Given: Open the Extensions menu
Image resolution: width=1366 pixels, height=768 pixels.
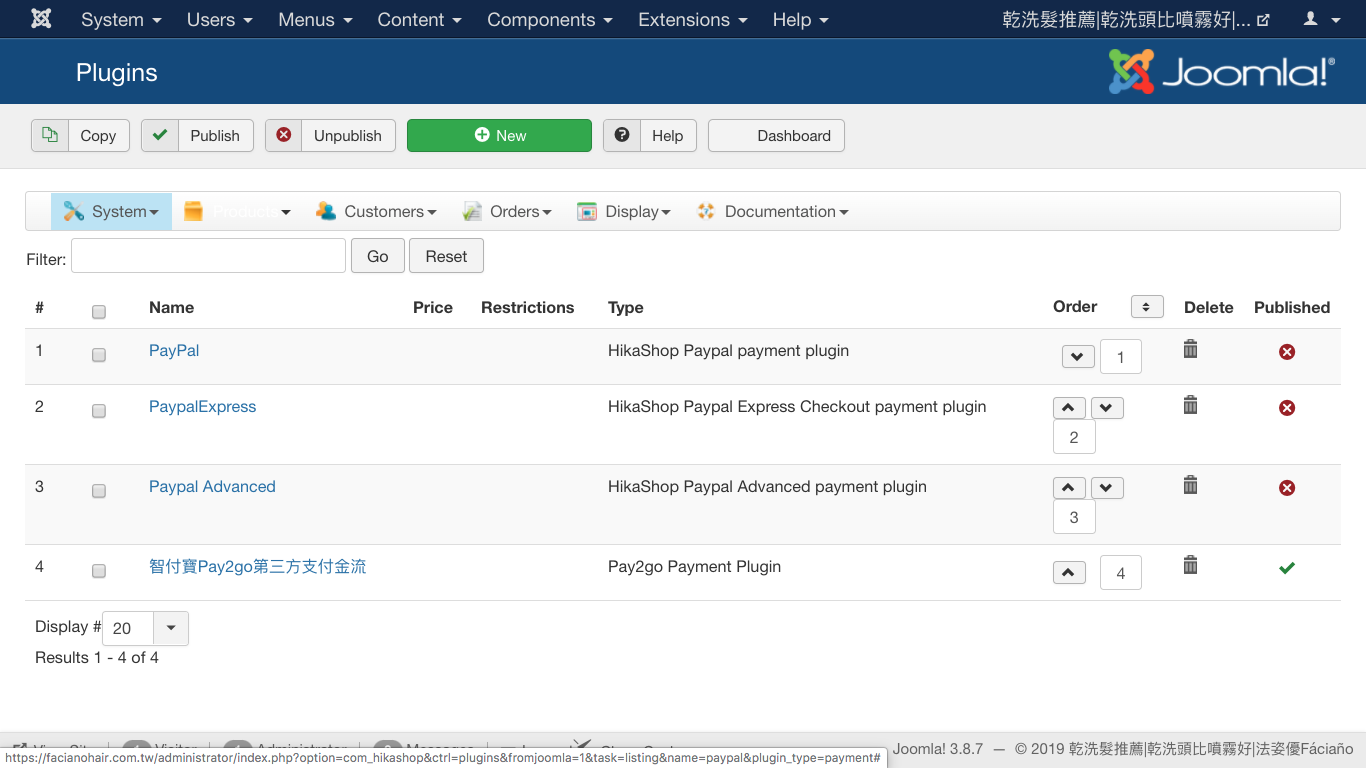Looking at the screenshot, I should [693, 19].
